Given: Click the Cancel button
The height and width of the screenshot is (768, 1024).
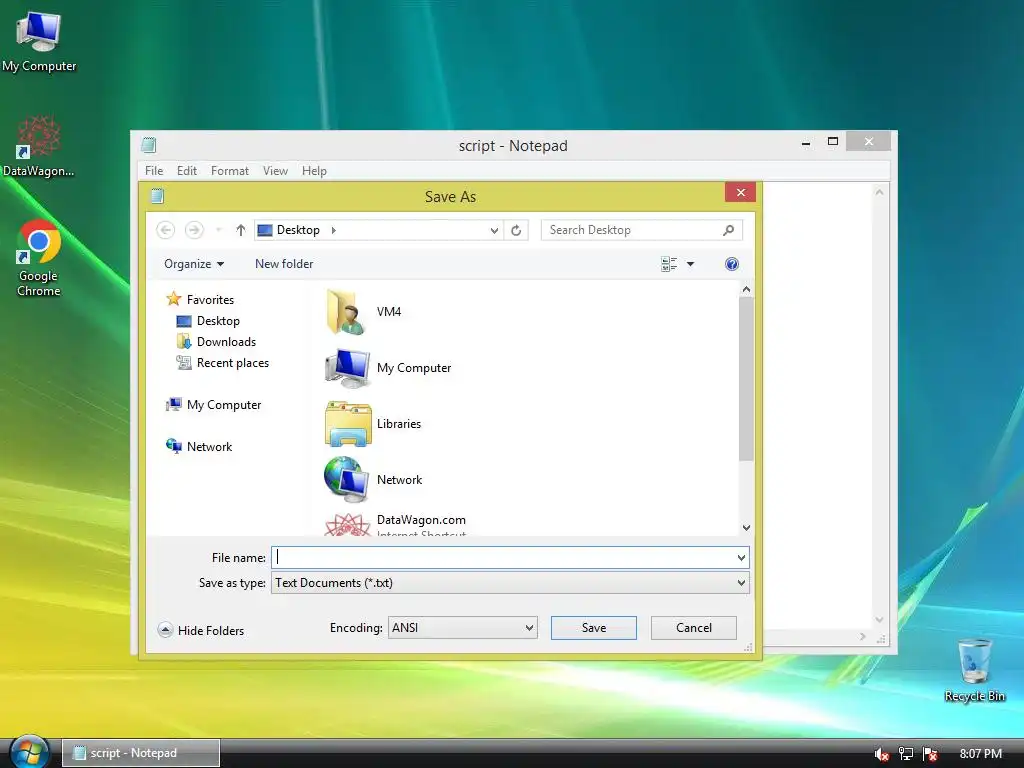Looking at the screenshot, I should click(694, 628).
